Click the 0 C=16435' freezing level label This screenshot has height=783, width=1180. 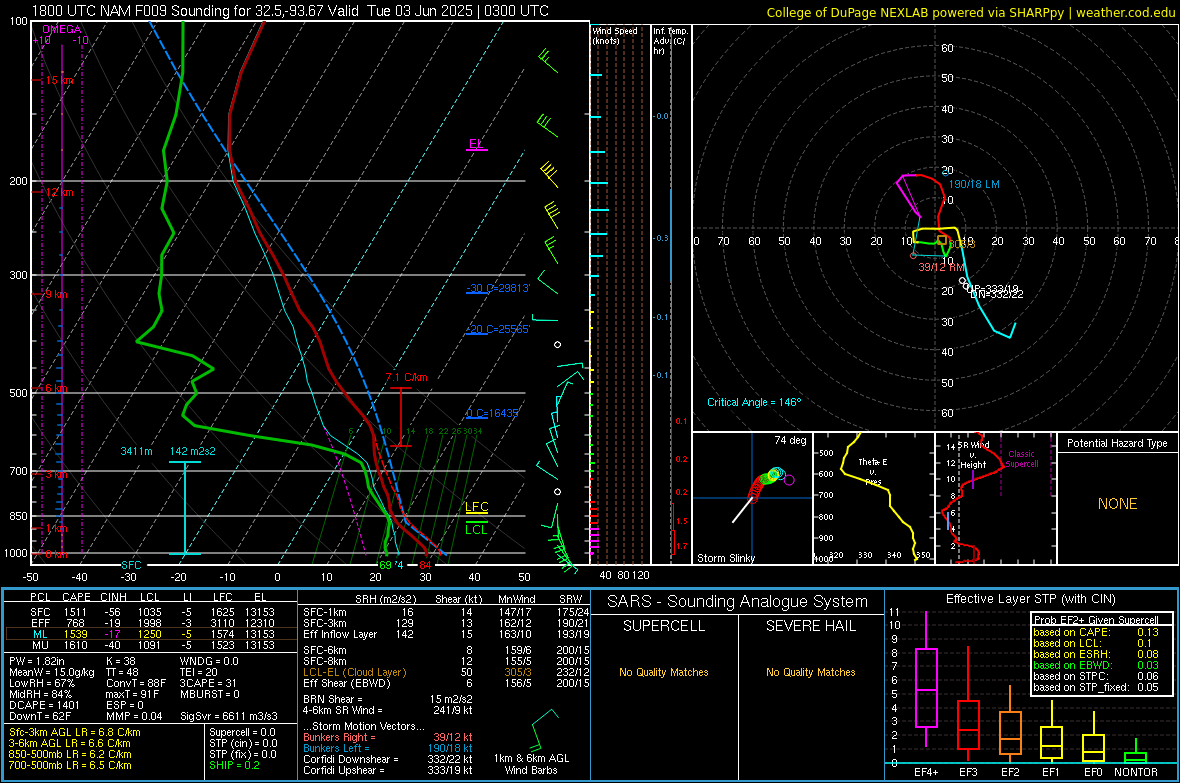(x=492, y=413)
